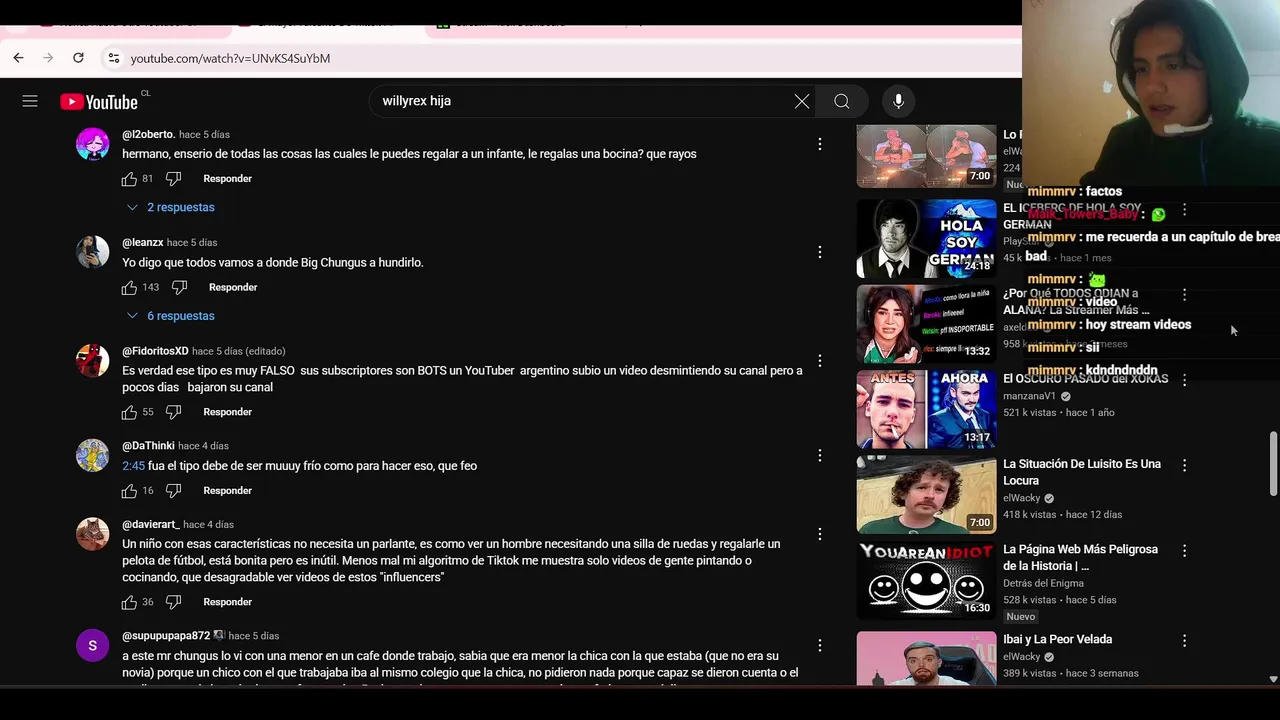Dislike the comment by @l2oberto
Viewport: 1280px width, 720px height.
[x=173, y=179]
